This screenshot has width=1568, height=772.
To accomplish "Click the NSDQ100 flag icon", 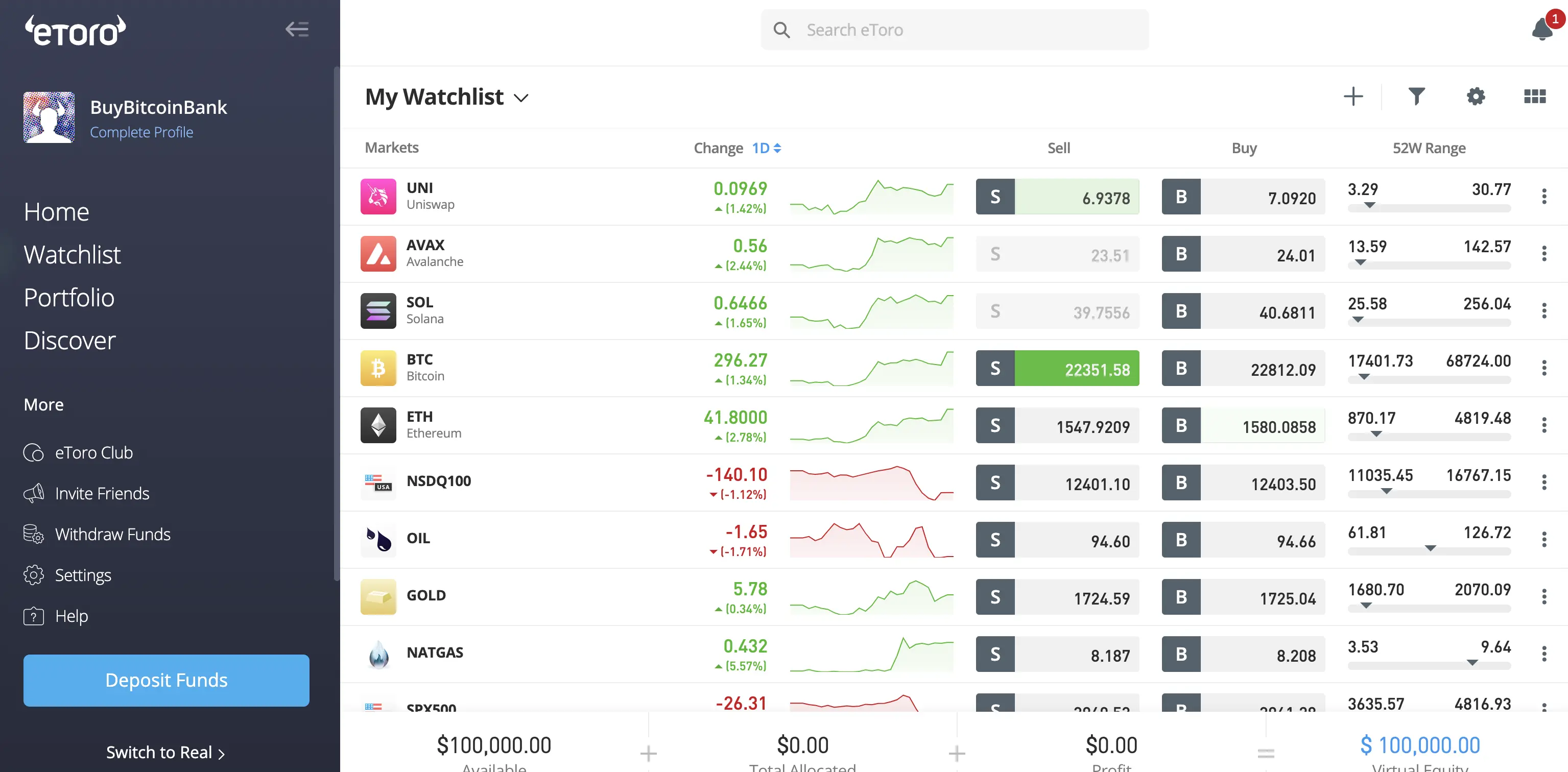I will click(378, 482).
